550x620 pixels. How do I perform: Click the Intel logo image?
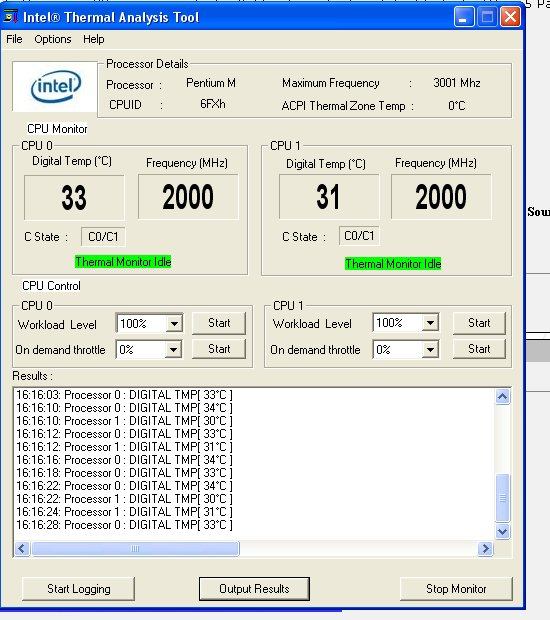point(55,87)
